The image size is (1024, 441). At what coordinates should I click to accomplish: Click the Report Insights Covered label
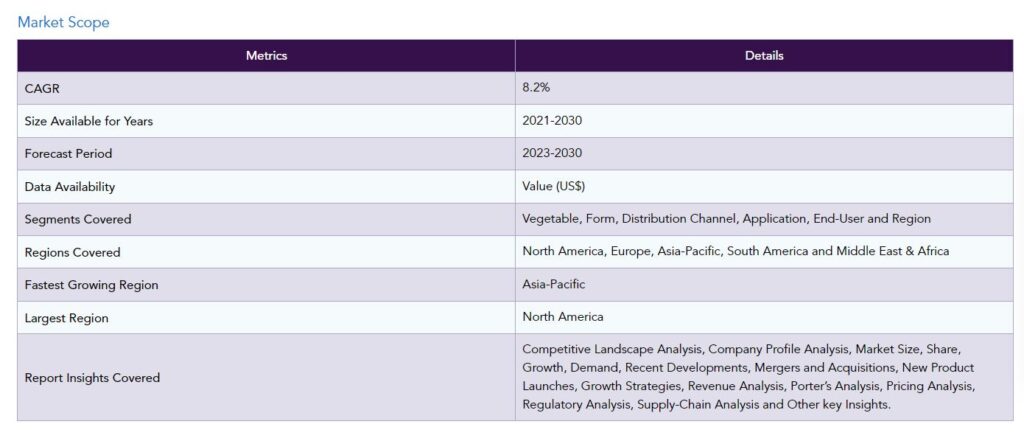[x=92, y=378]
